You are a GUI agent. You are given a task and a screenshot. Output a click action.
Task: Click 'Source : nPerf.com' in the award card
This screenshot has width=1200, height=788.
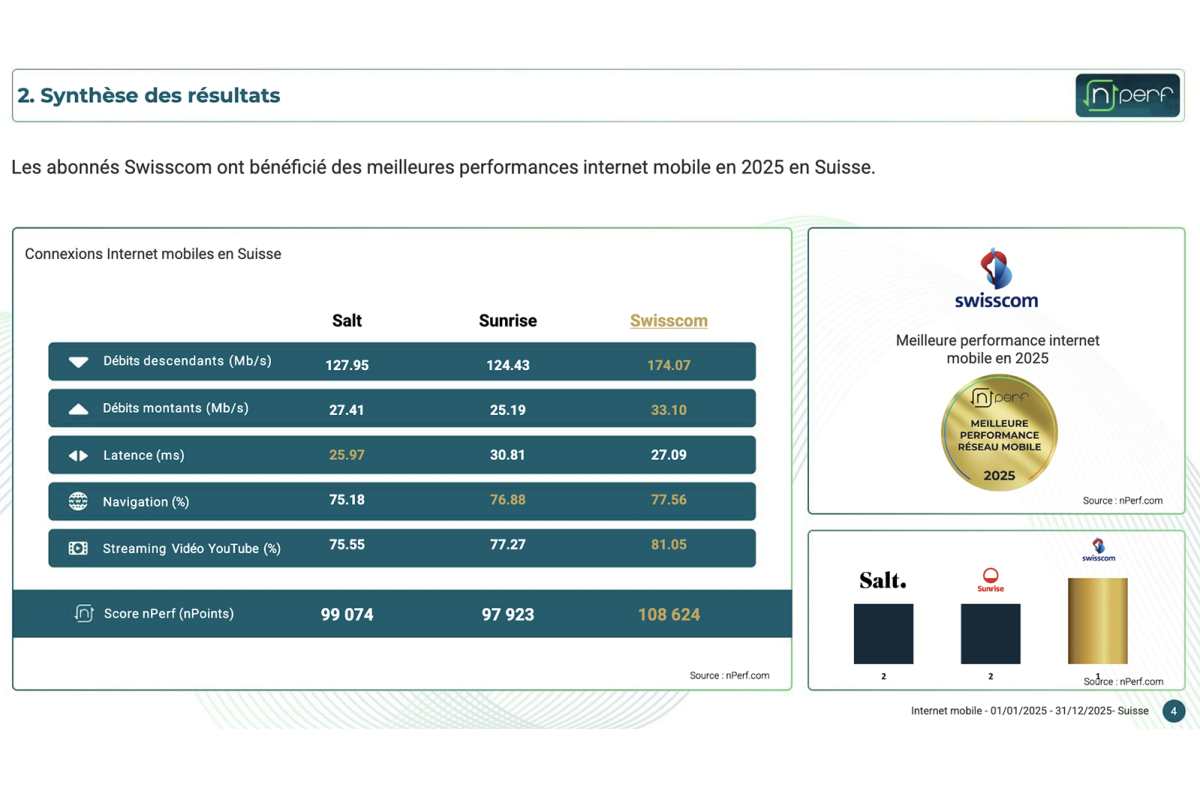pos(1123,501)
